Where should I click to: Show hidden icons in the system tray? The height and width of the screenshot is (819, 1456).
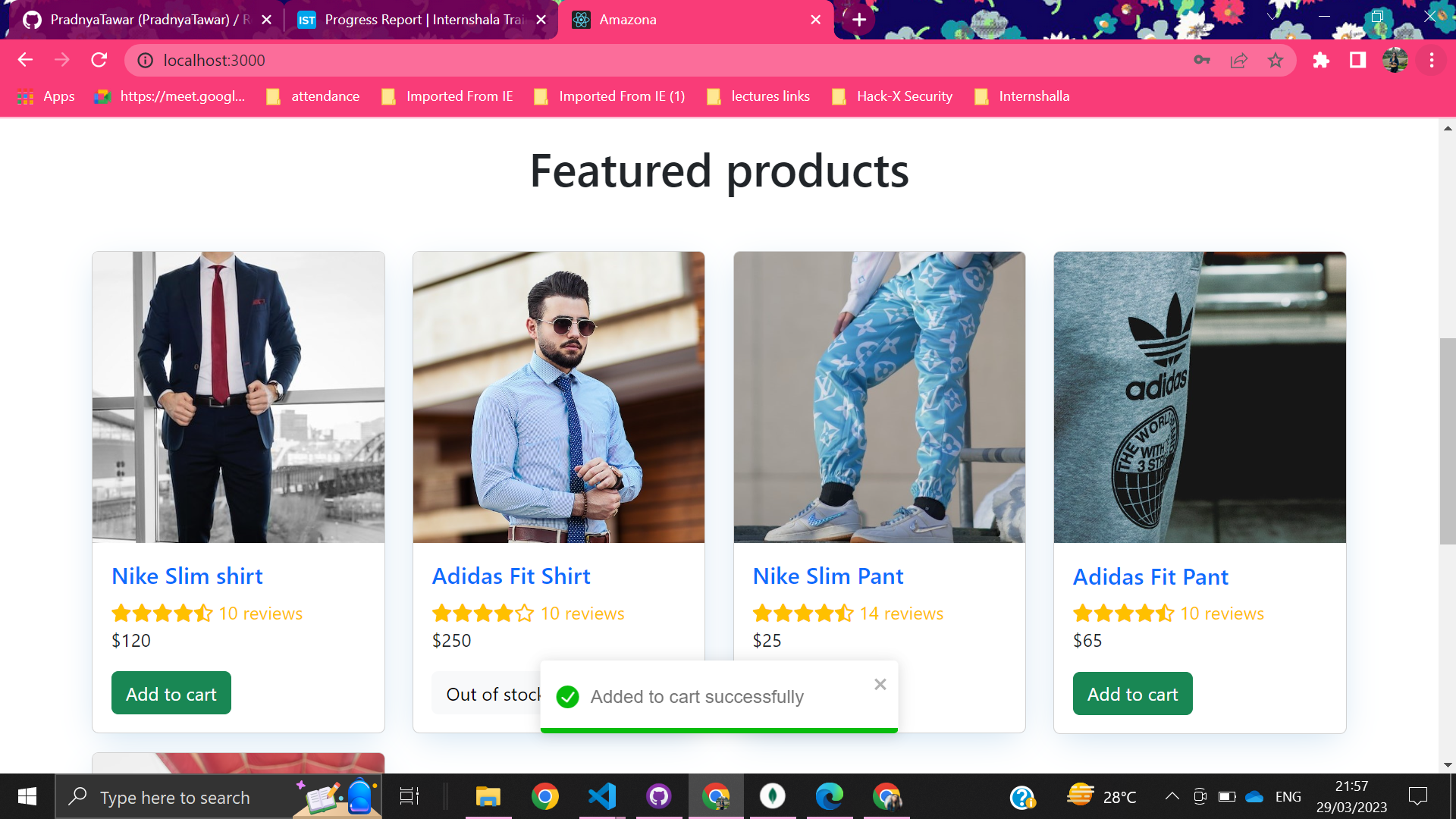tap(1171, 796)
